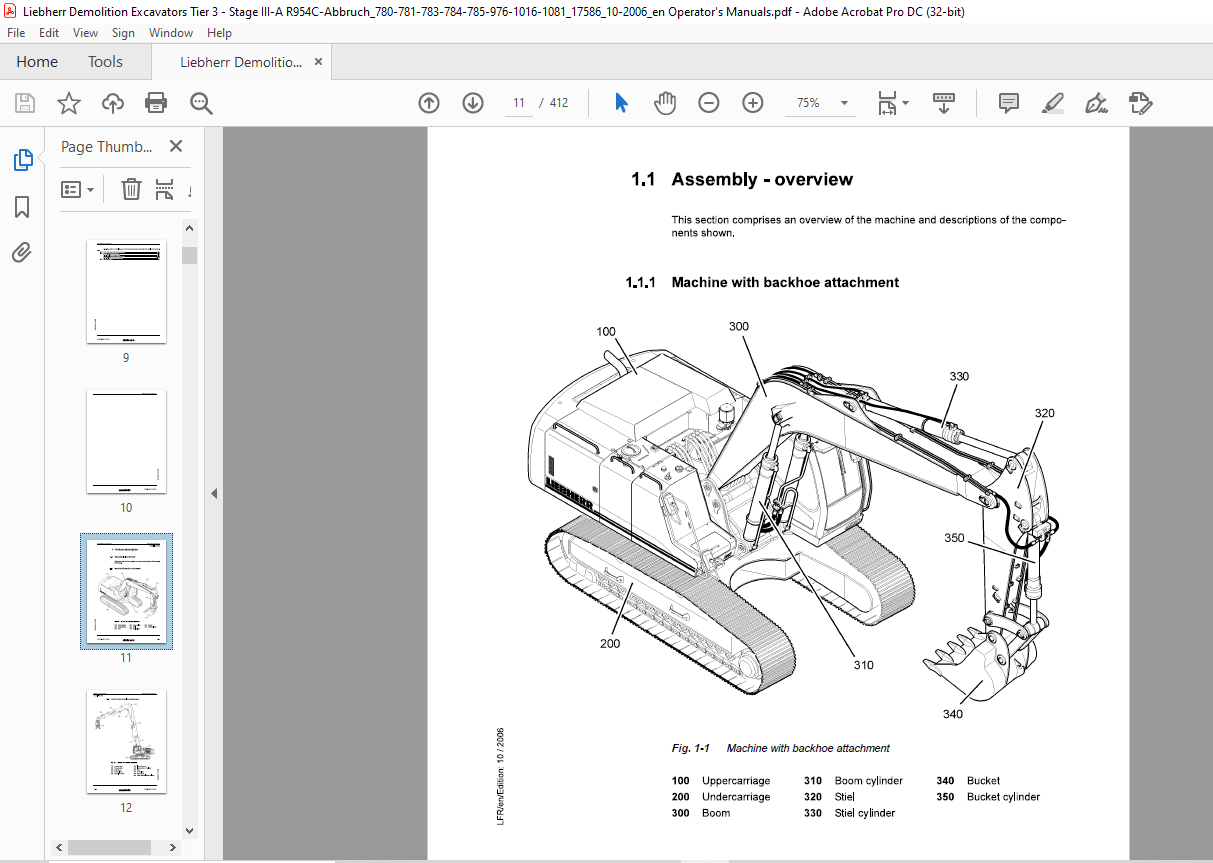This screenshot has width=1213, height=863.
Task: Open the Find text magnifier
Action: click(x=201, y=103)
